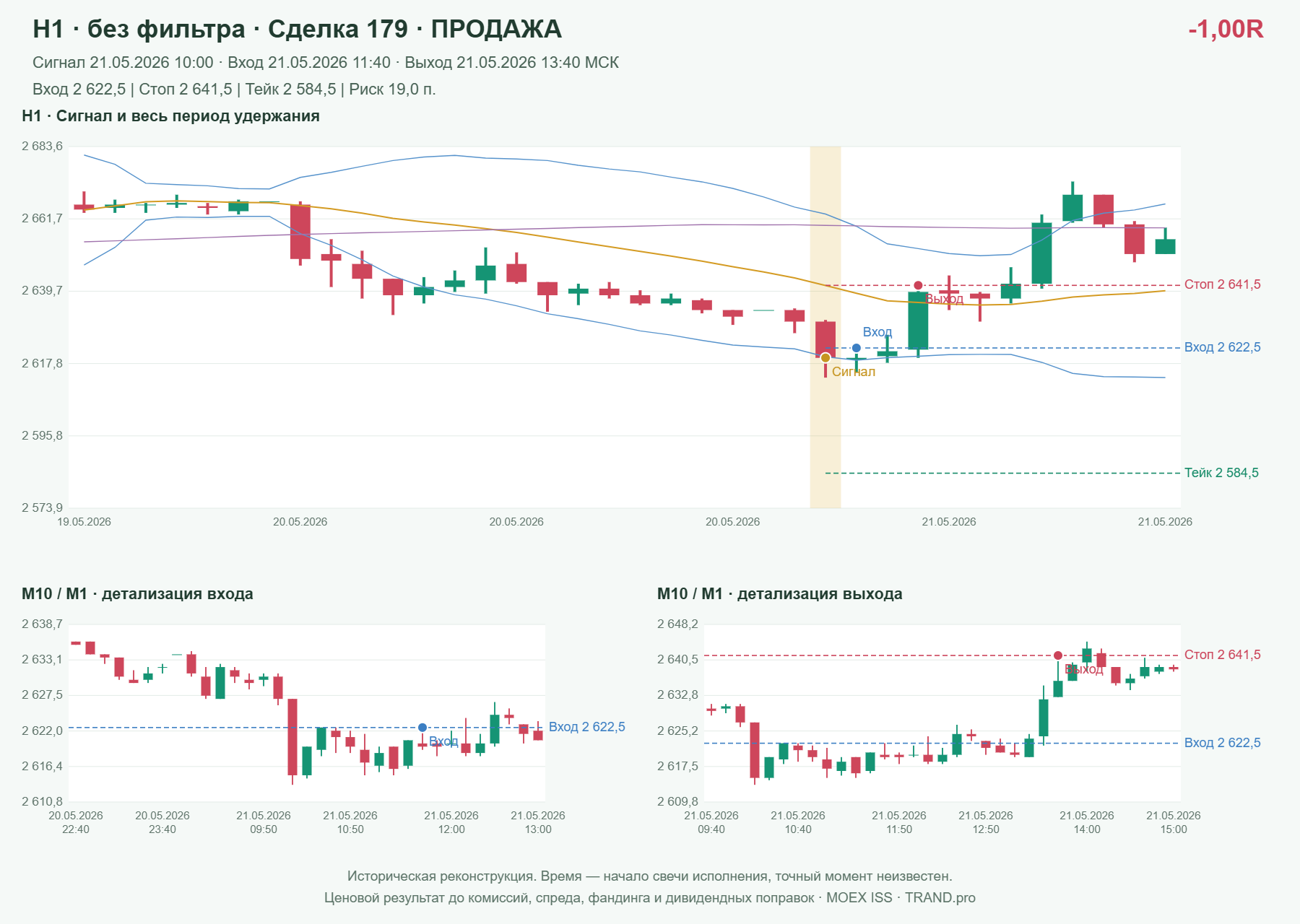Image resolution: width=1300 pixels, height=924 pixels.
Task: Select the '21.05.2026 13:00' time axis label
Action: (538, 822)
